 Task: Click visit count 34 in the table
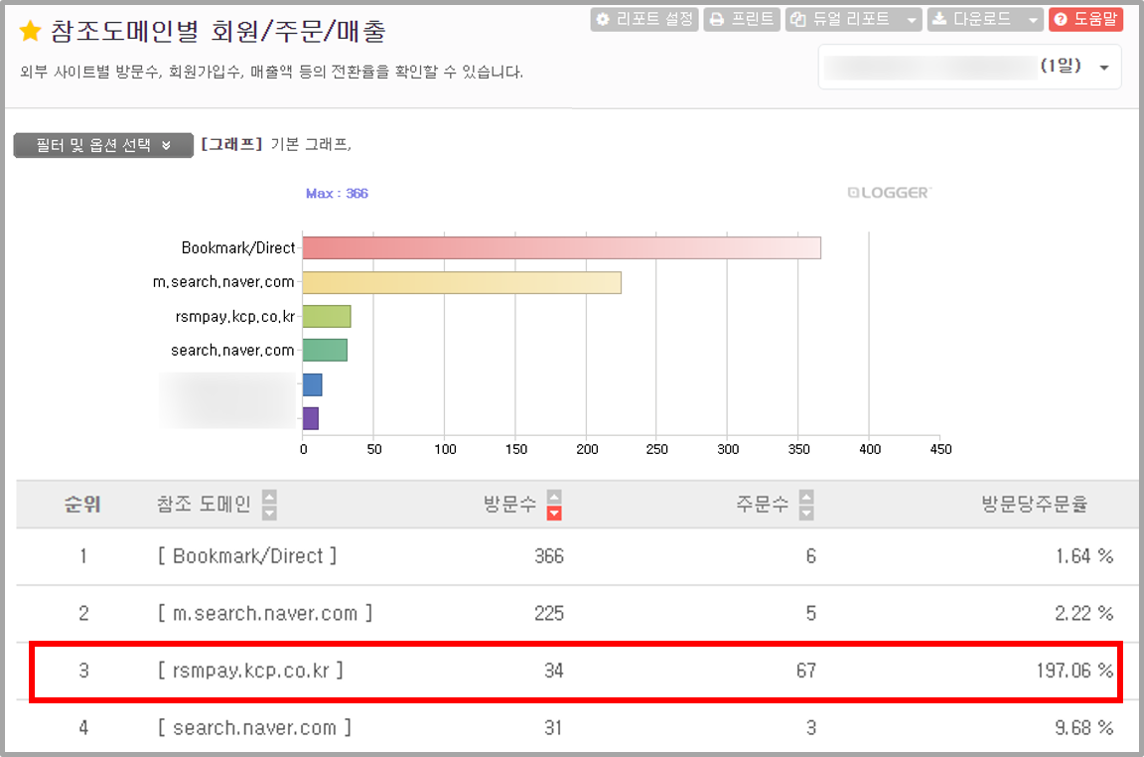pyautogui.click(x=554, y=670)
